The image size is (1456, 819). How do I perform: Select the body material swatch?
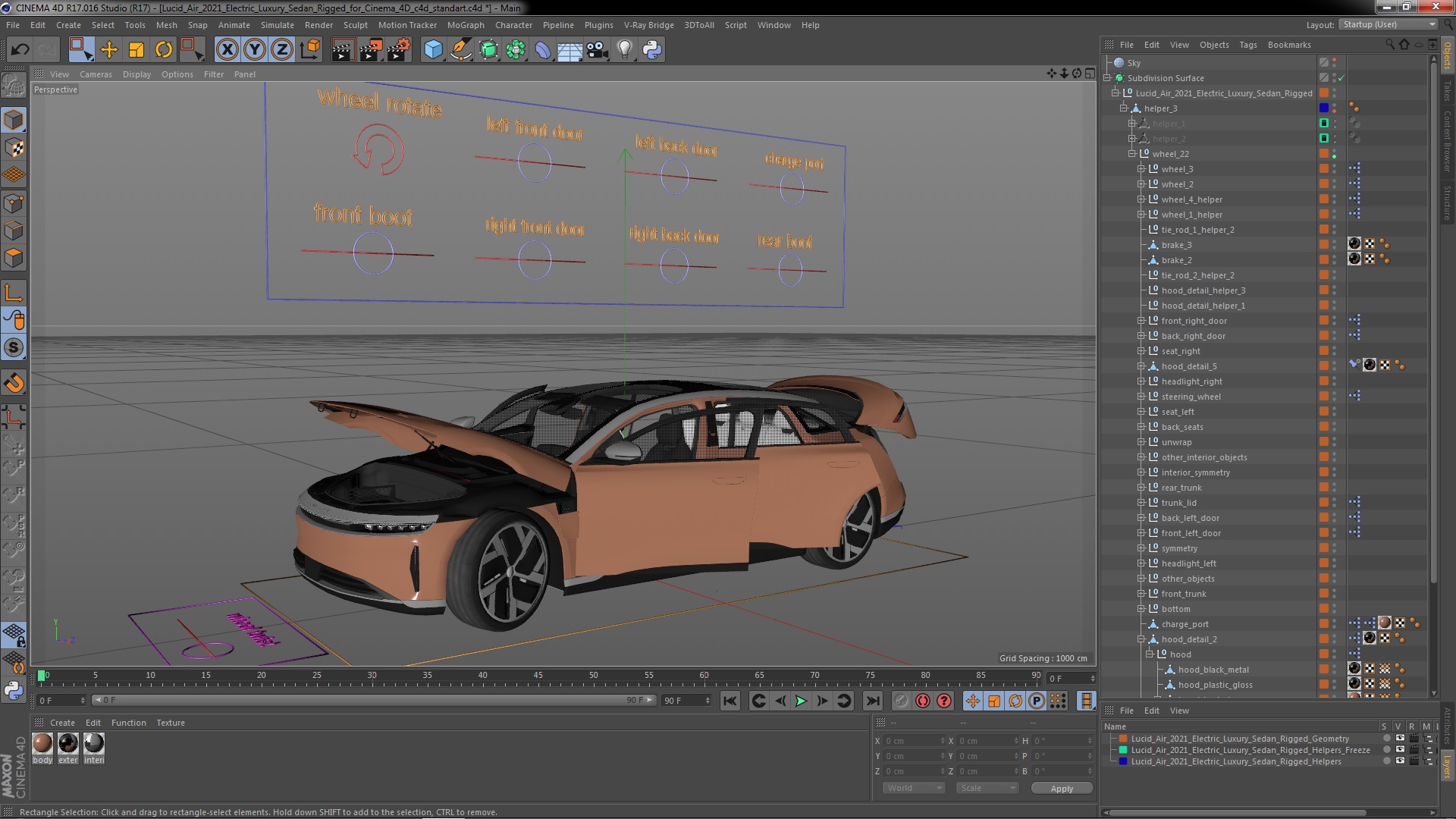[42, 744]
